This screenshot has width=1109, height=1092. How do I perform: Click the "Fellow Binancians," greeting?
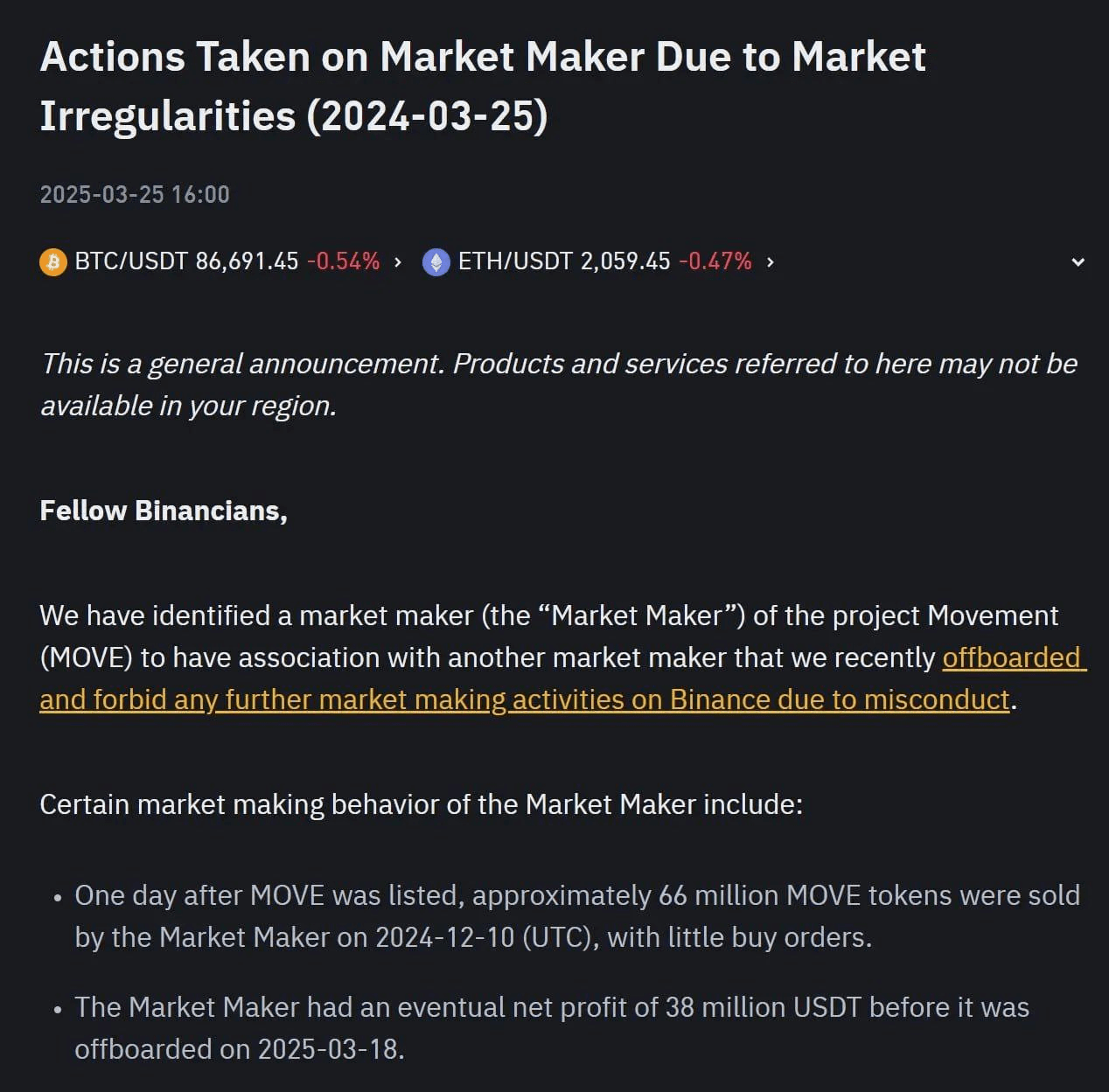164,511
